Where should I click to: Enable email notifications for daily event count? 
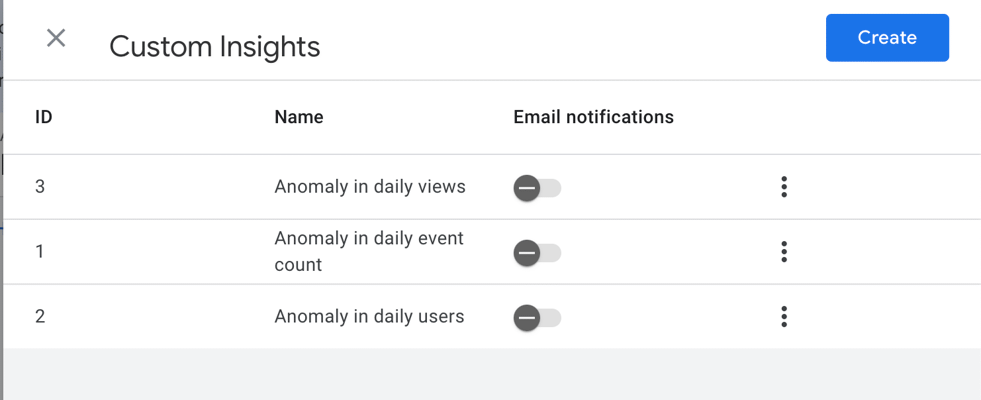tap(537, 253)
